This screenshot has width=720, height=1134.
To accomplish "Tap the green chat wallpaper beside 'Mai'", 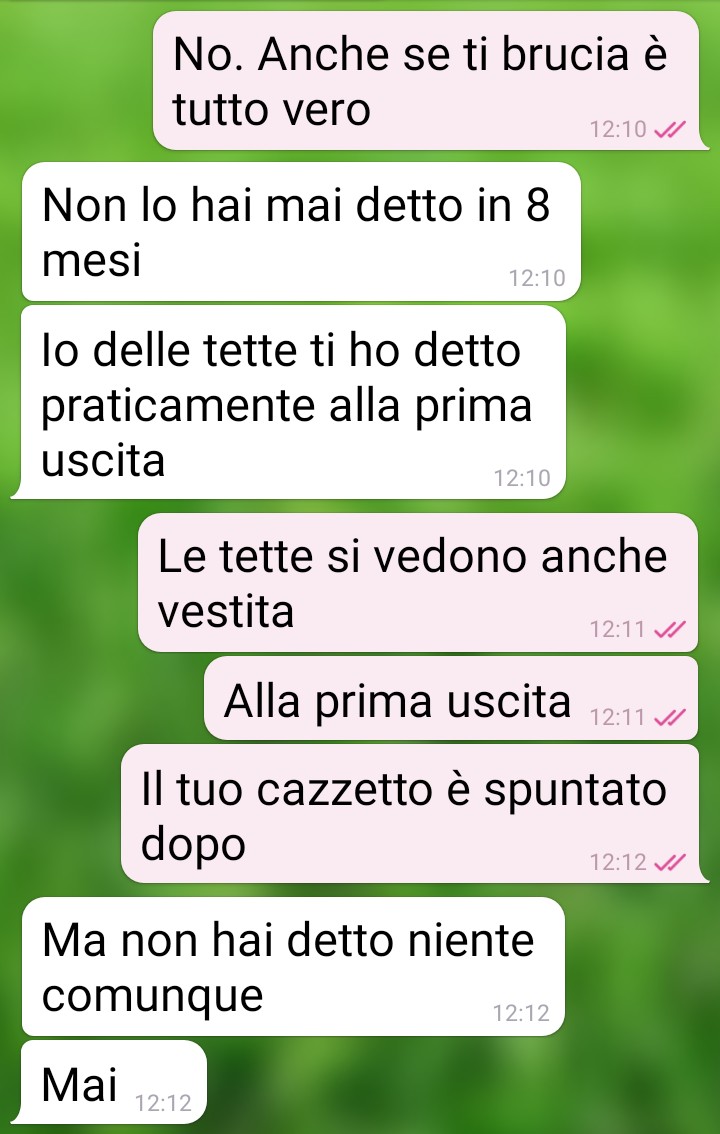I will pos(463,1085).
